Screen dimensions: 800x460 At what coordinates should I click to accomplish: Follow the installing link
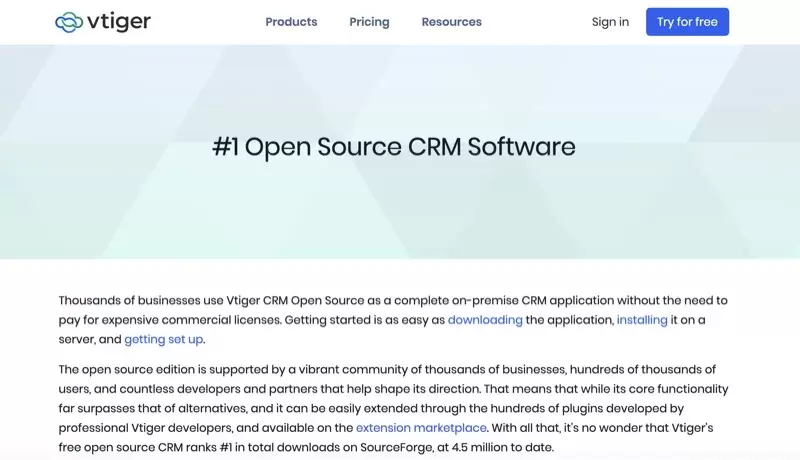(x=642, y=320)
